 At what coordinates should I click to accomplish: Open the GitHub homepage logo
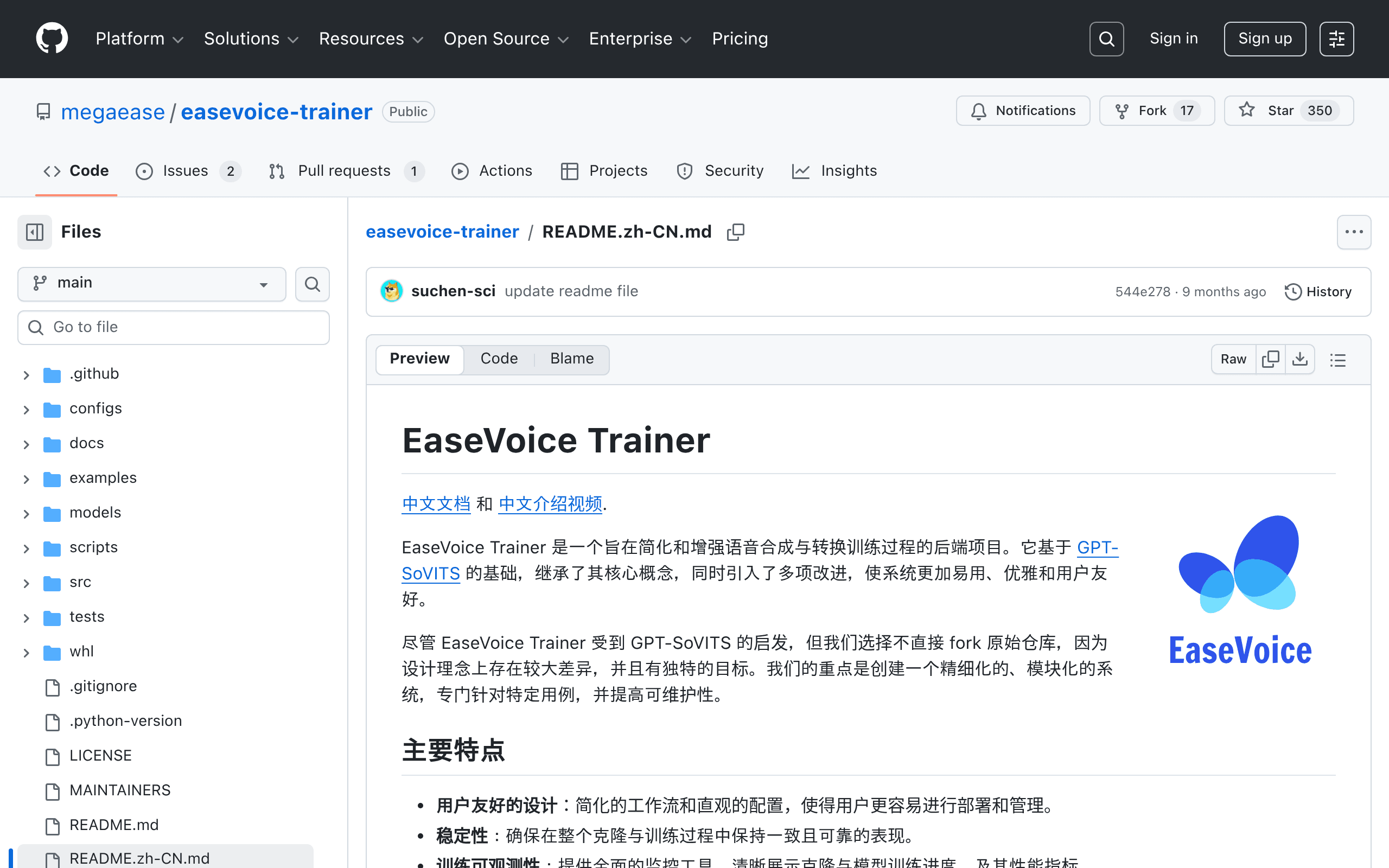[52, 39]
